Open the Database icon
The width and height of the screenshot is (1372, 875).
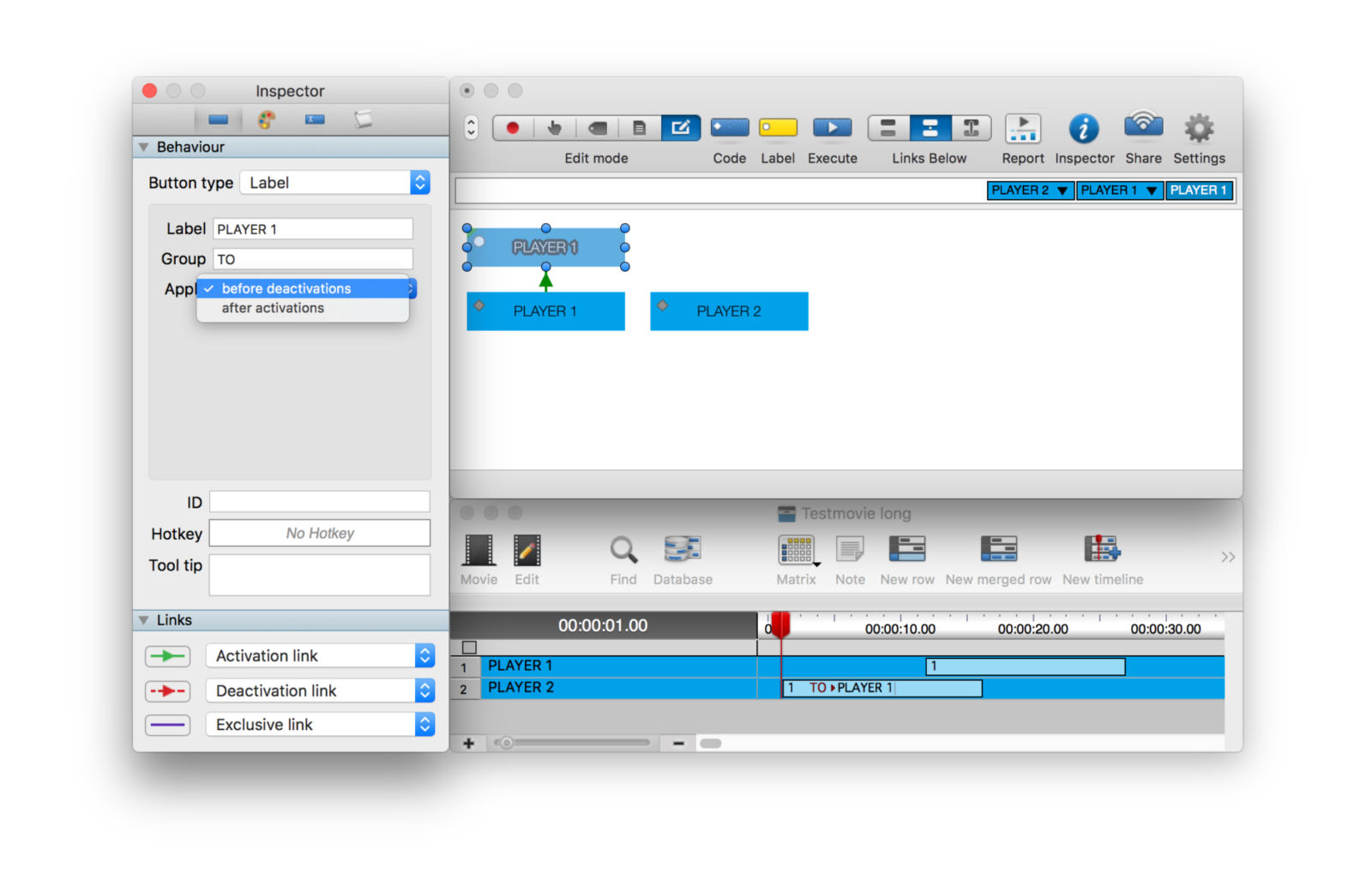[x=683, y=549]
